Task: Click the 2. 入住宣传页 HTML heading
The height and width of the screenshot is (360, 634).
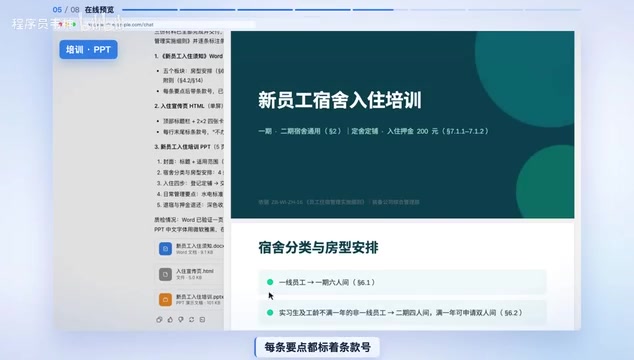Action: tap(189, 106)
